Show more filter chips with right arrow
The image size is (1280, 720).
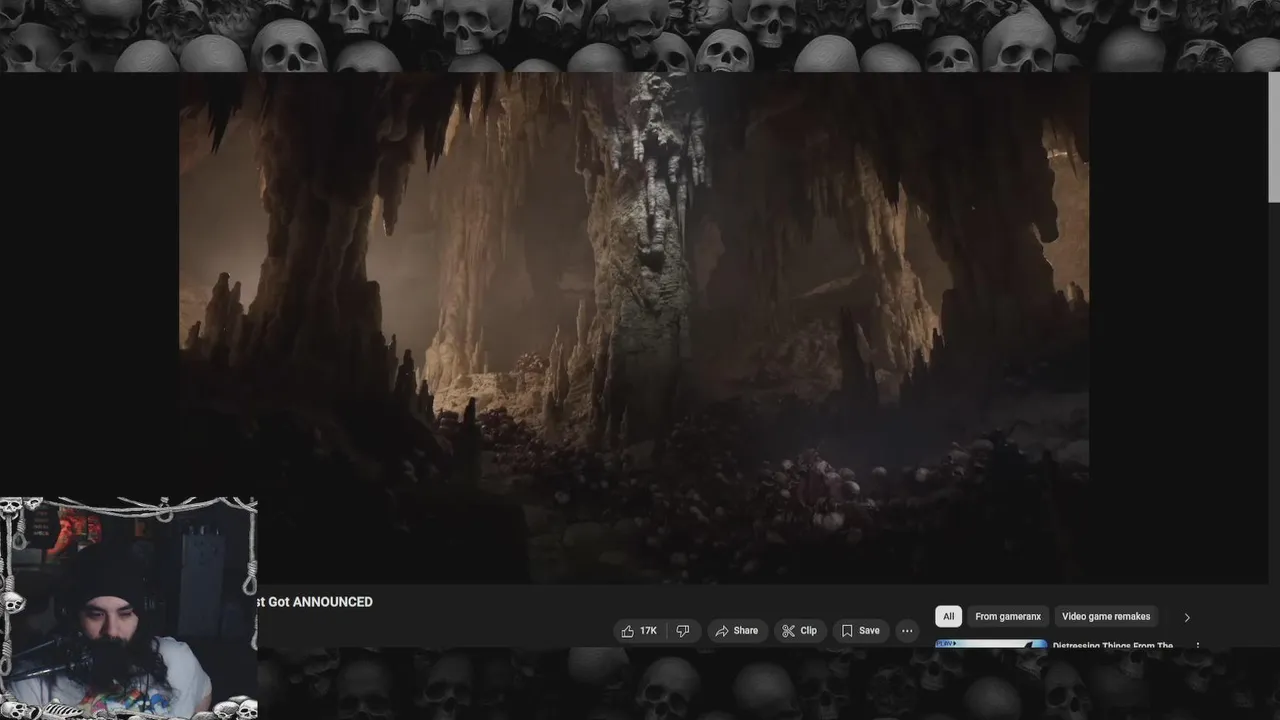tap(1187, 618)
